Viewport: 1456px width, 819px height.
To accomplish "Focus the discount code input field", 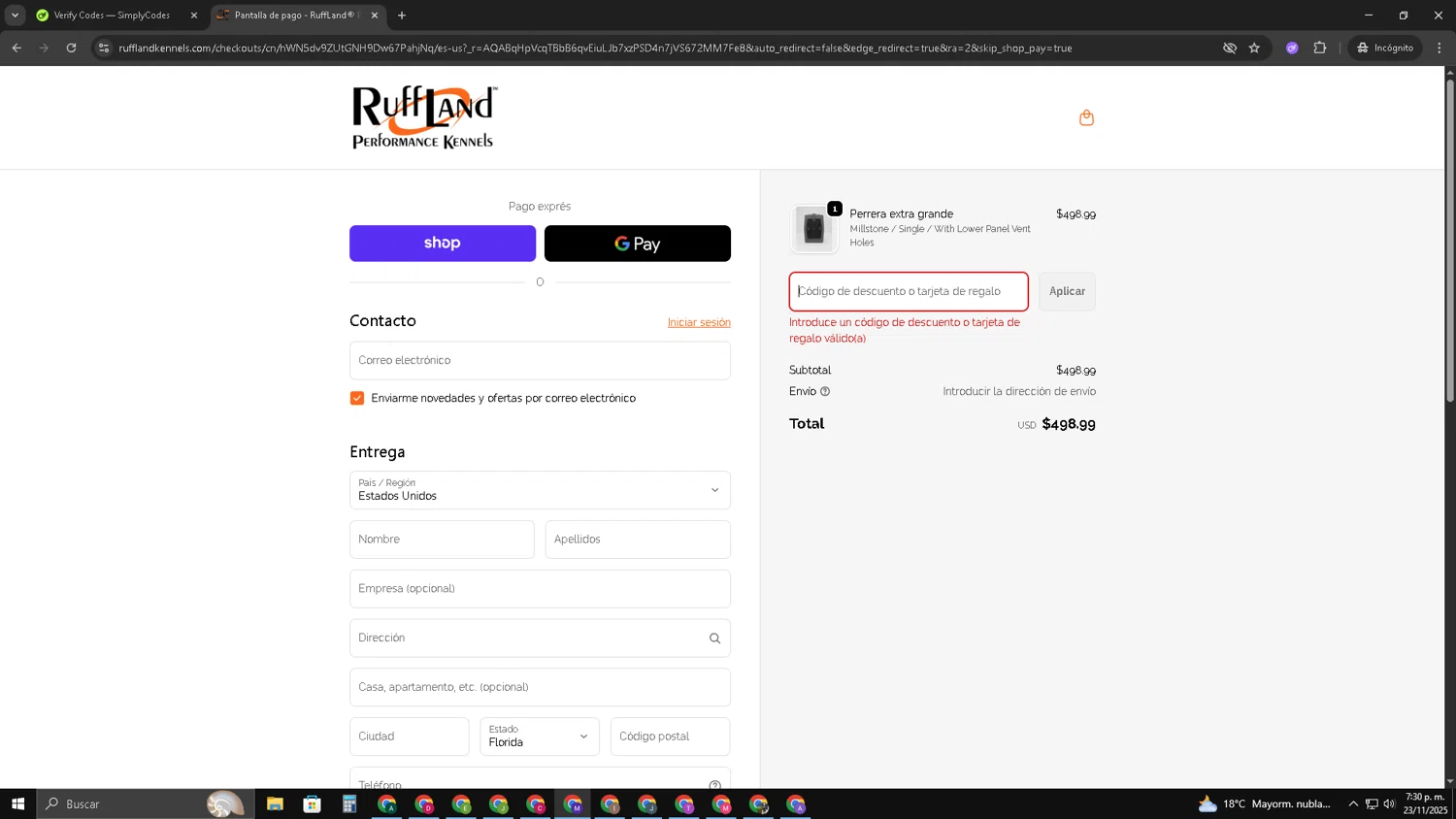I will tap(909, 291).
